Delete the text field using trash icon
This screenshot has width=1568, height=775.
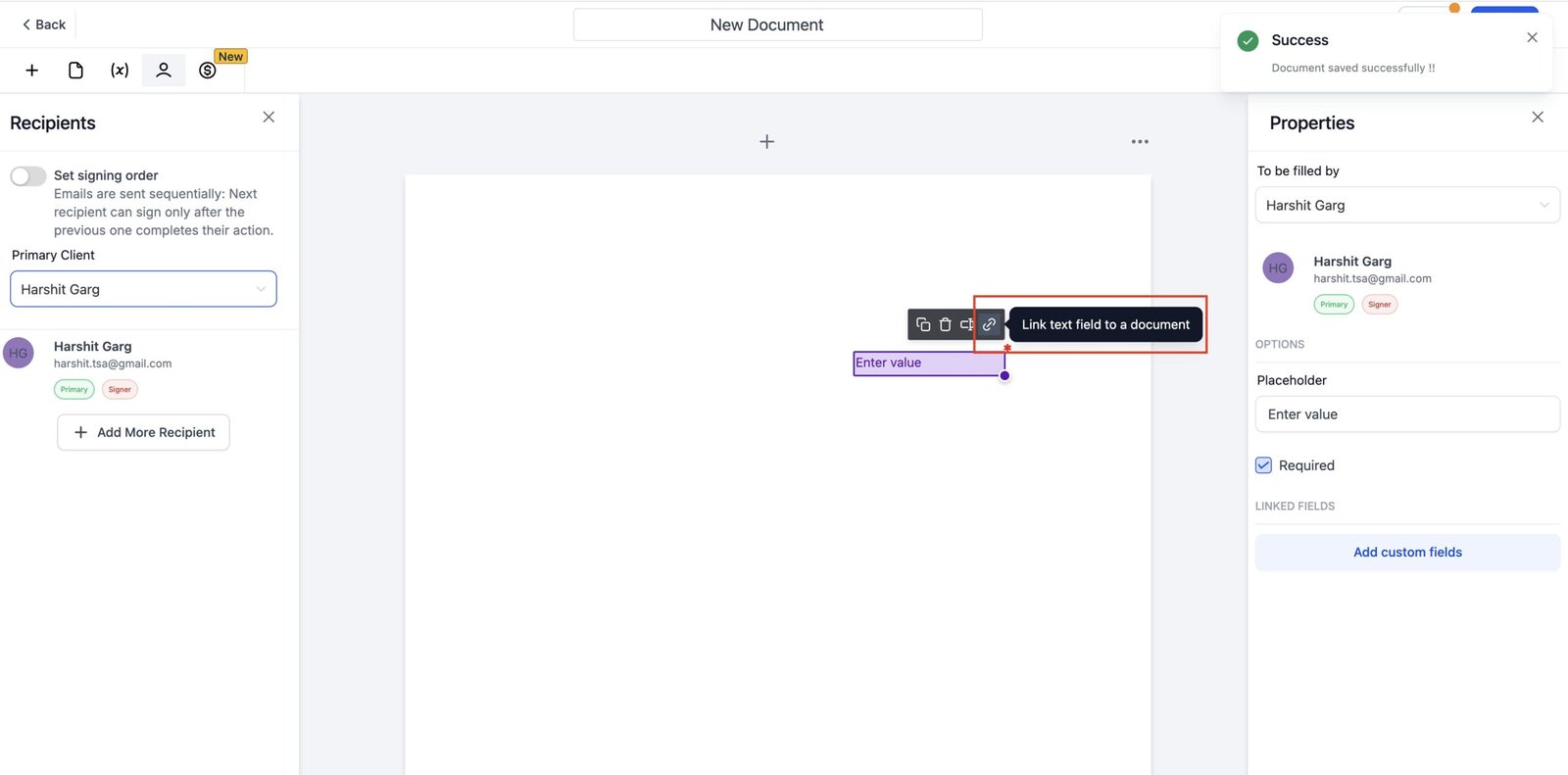pyautogui.click(x=945, y=324)
